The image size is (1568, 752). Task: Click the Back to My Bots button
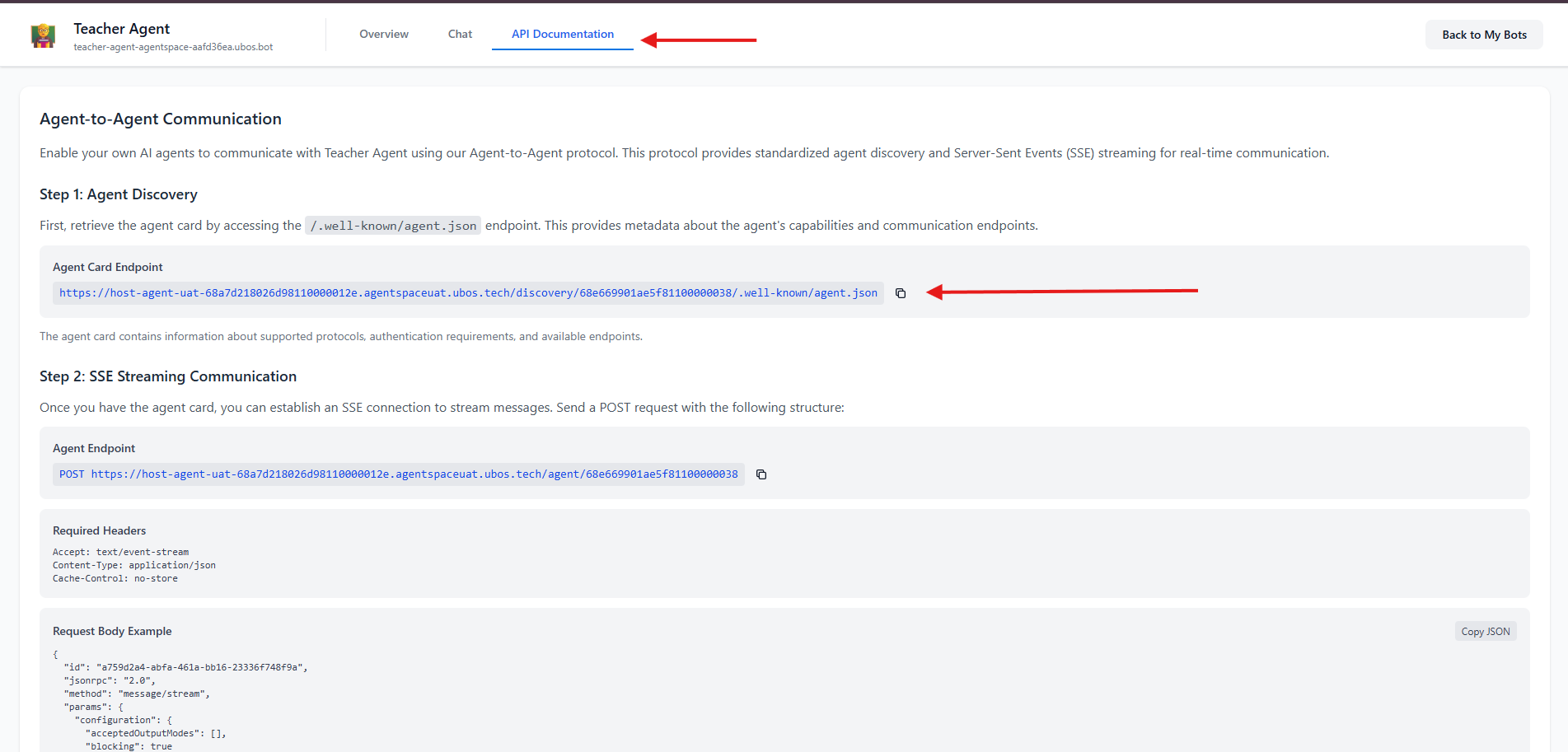click(x=1483, y=35)
